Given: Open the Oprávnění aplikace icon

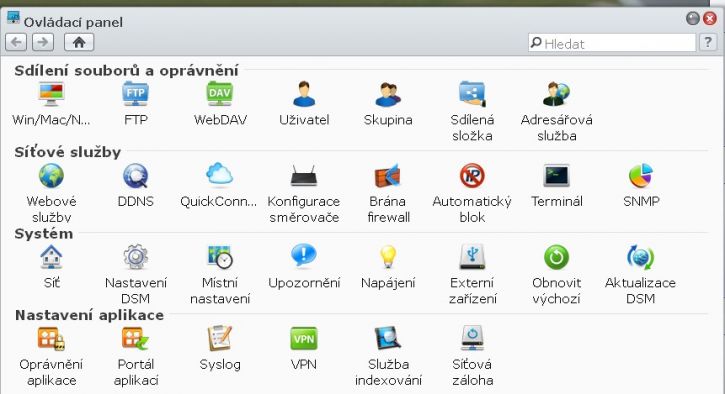Looking at the screenshot, I should 51,339.
